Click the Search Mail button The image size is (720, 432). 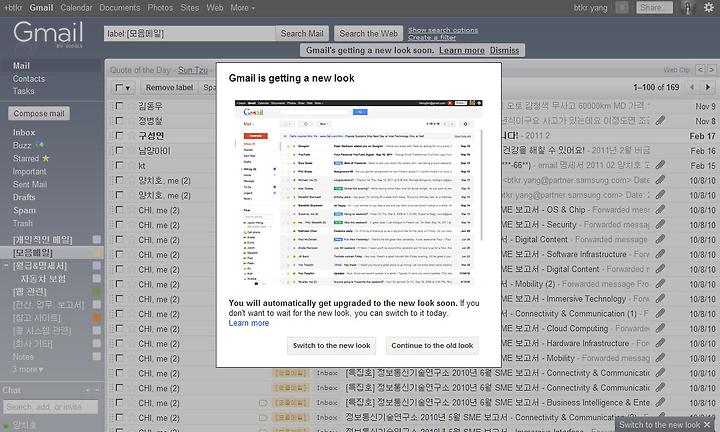pyautogui.click(x=302, y=34)
